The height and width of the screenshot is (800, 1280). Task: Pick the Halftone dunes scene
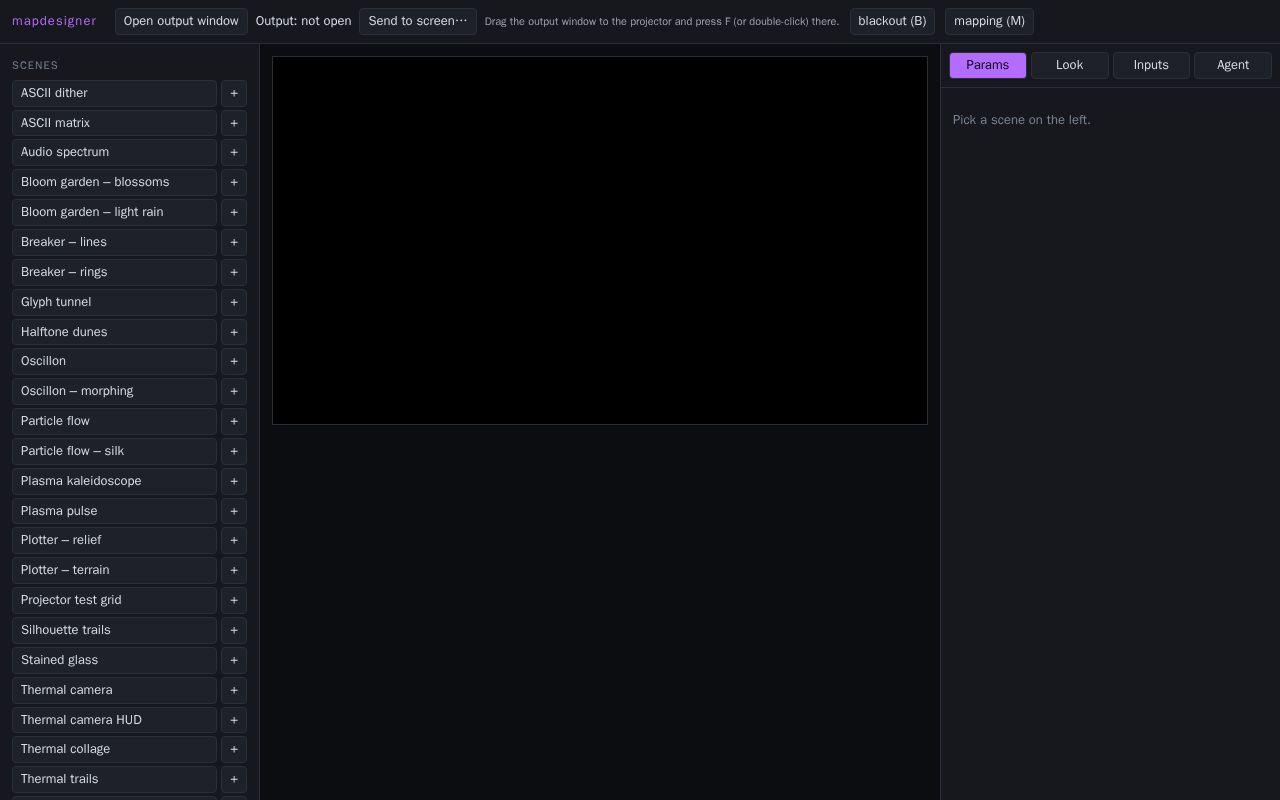114,332
